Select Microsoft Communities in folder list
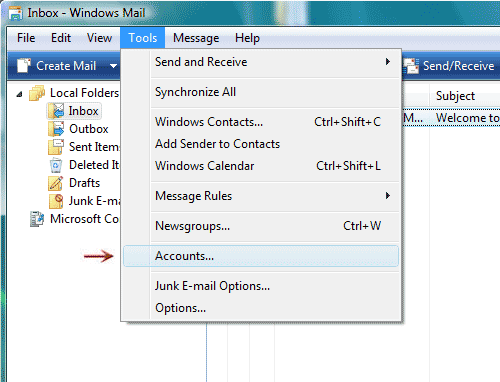Screen dimensions: 500x382 click(x=85, y=219)
